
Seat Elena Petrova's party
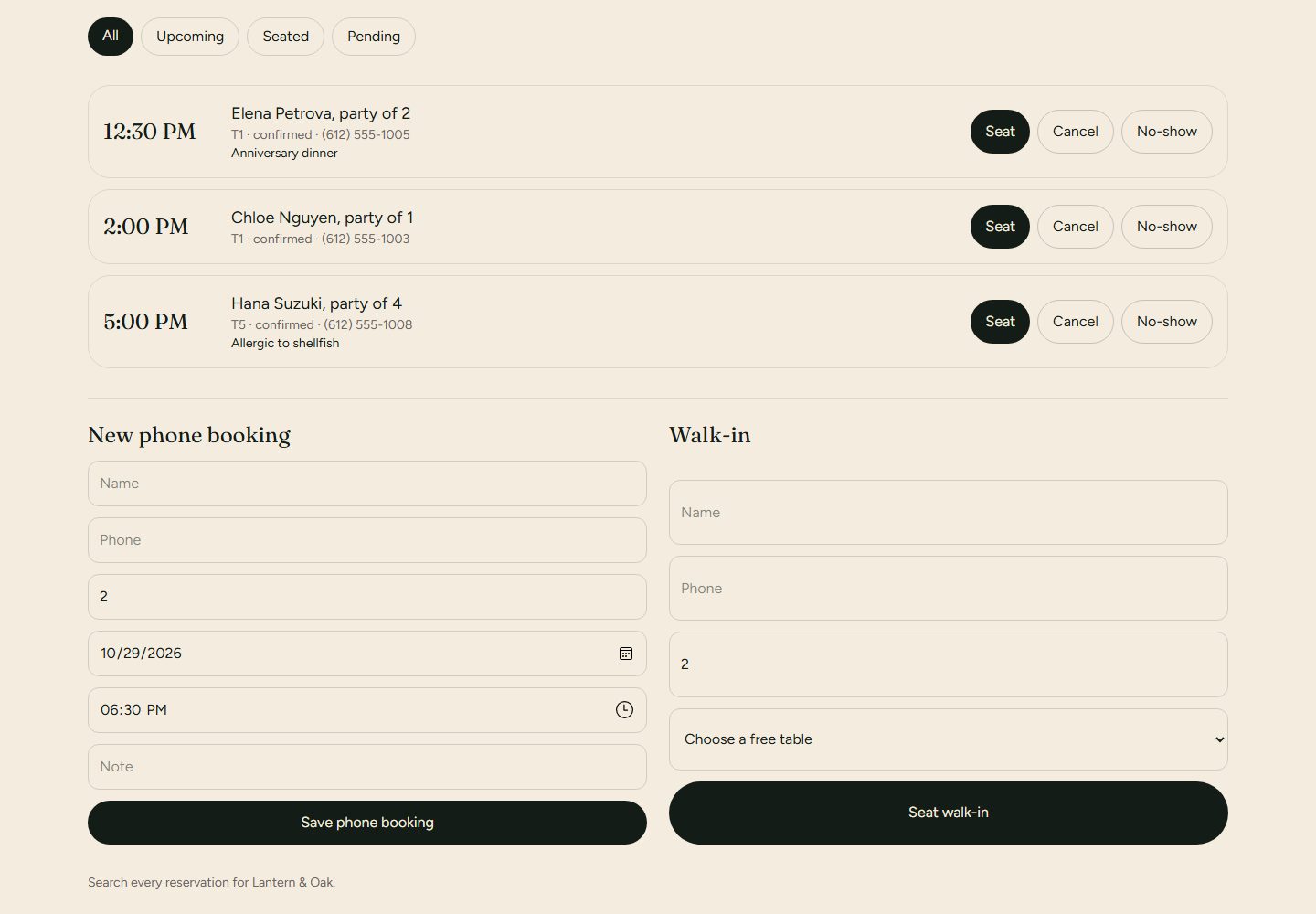point(1000,132)
